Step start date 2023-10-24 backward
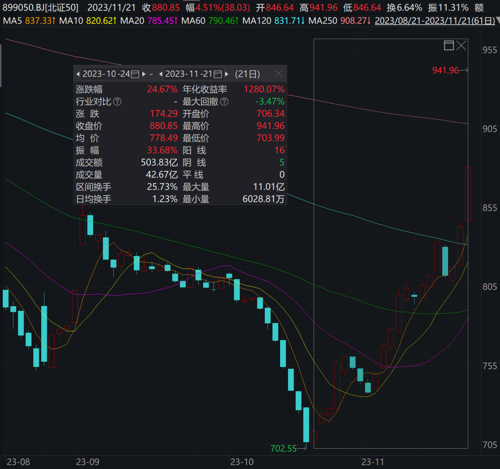The image size is (500, 469). pyautogui.click(x=78, y=74)
